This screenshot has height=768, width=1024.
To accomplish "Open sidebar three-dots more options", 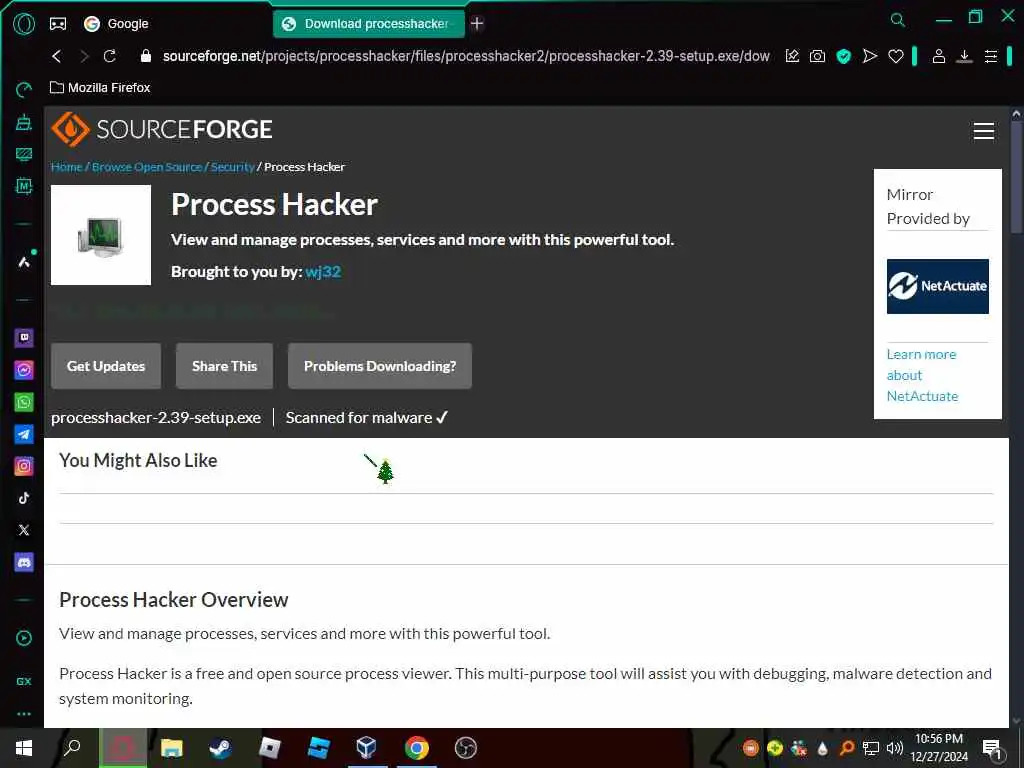I will tap(24, 714).
